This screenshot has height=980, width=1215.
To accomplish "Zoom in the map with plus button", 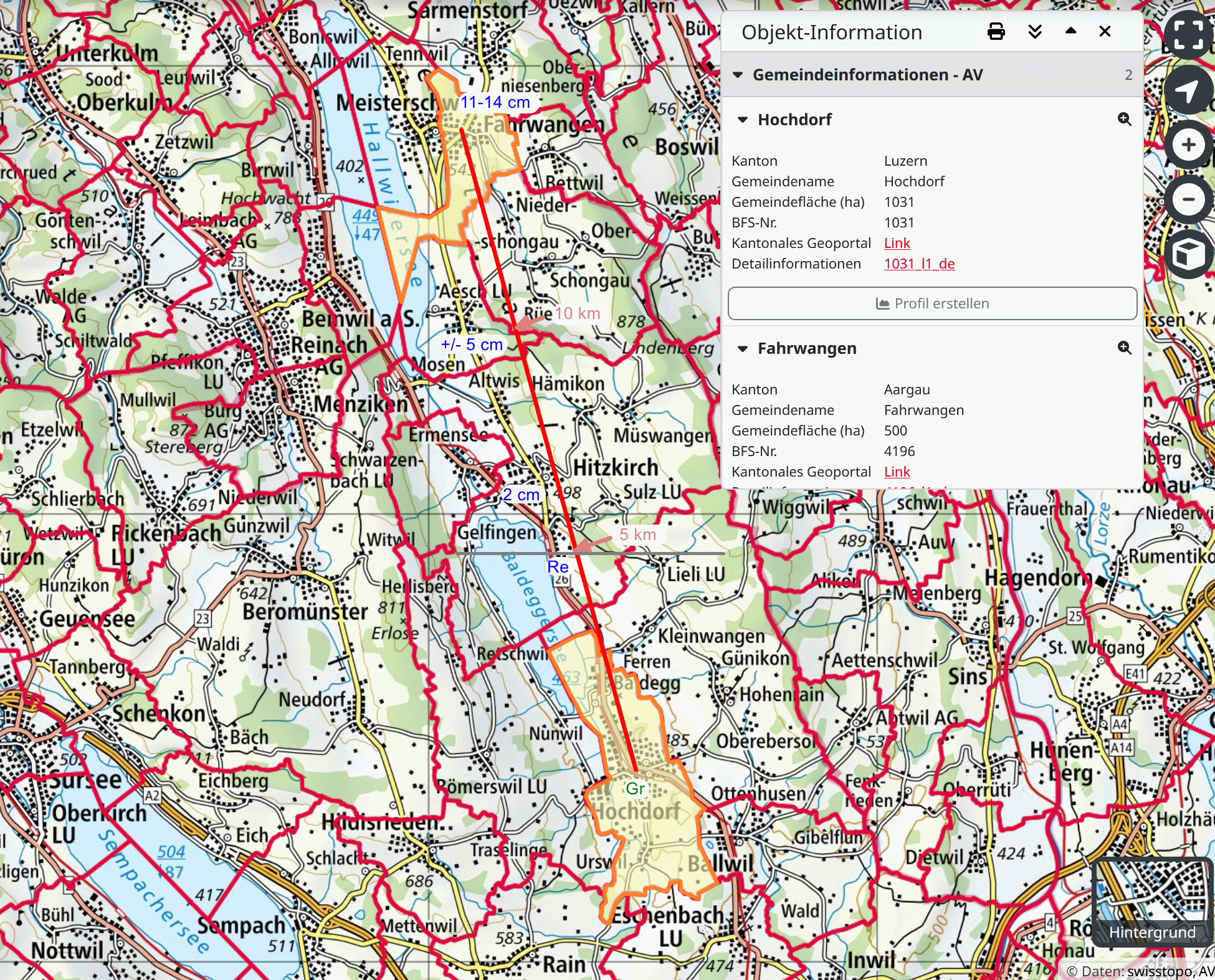I will tap(1188, 145).
